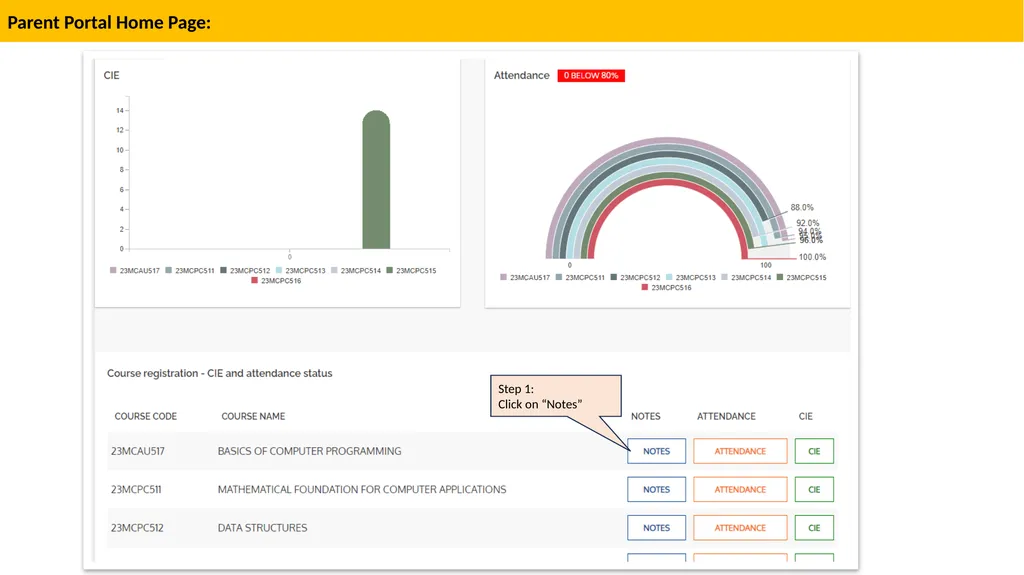Open Notes for Basics of Computer Programming
This screenshot has height=575, width=1024.
point(656,451)
